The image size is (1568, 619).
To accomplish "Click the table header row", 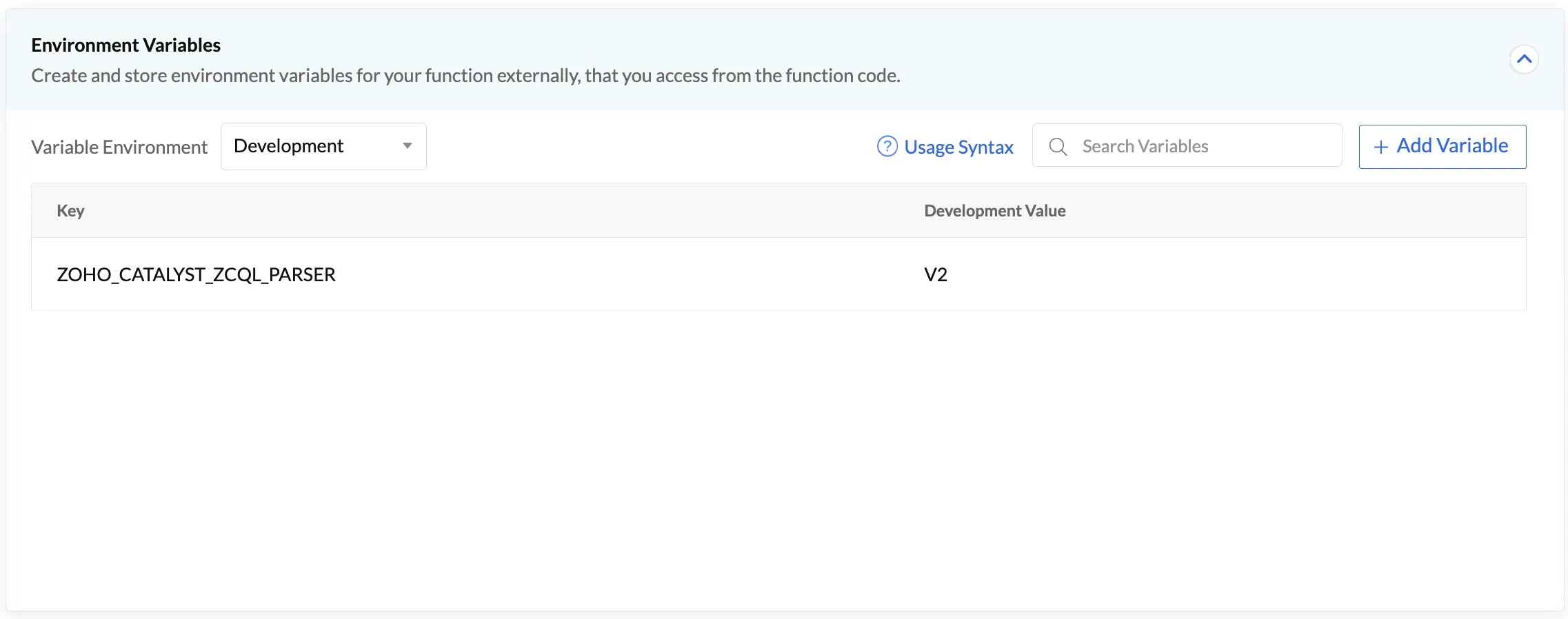I will point(778,211).
